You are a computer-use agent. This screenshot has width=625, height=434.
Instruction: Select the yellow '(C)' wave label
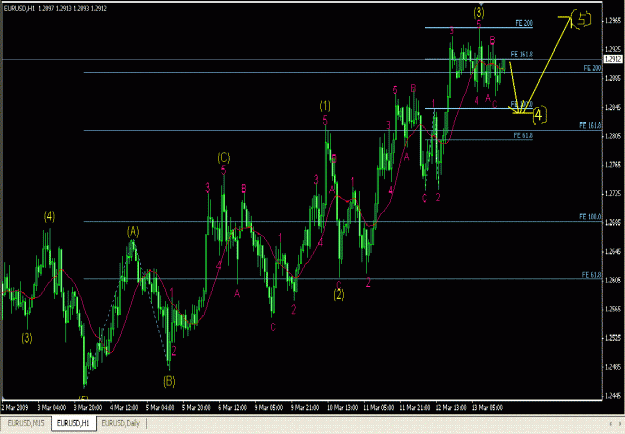coord(224,158)
